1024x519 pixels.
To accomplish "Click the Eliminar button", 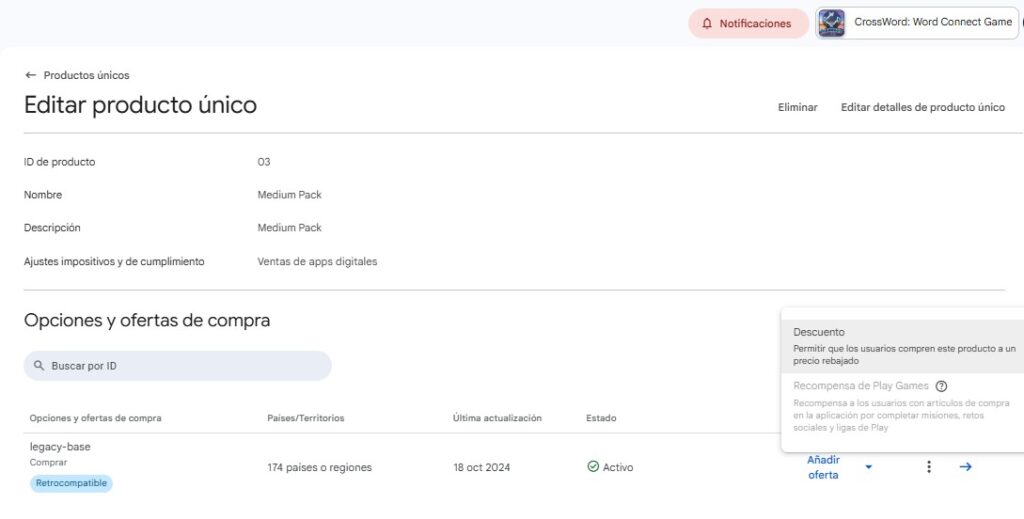I will click(x=797, y=107).
